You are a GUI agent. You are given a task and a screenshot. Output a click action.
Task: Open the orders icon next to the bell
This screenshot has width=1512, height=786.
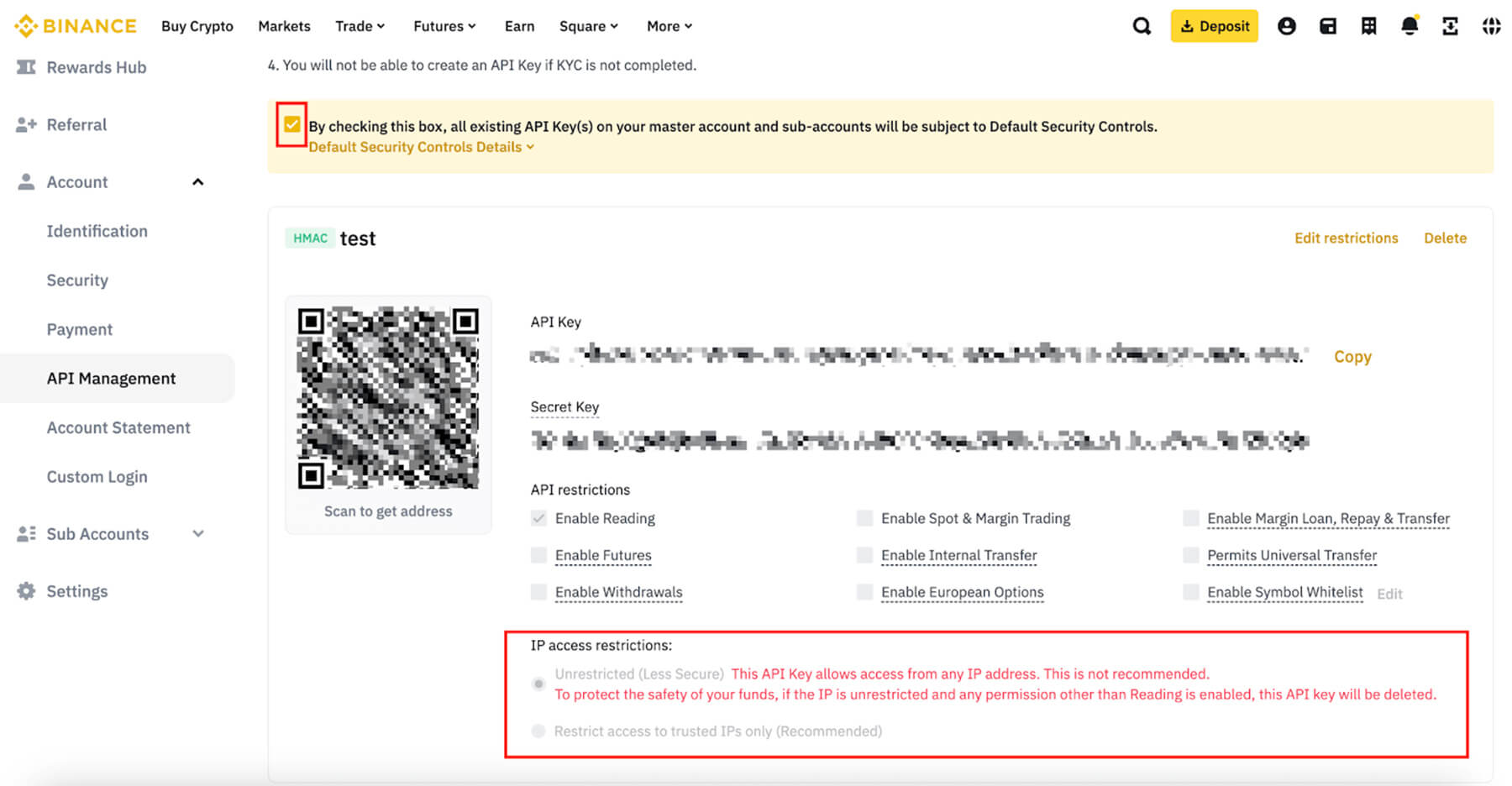click(x=1368, y=26)
